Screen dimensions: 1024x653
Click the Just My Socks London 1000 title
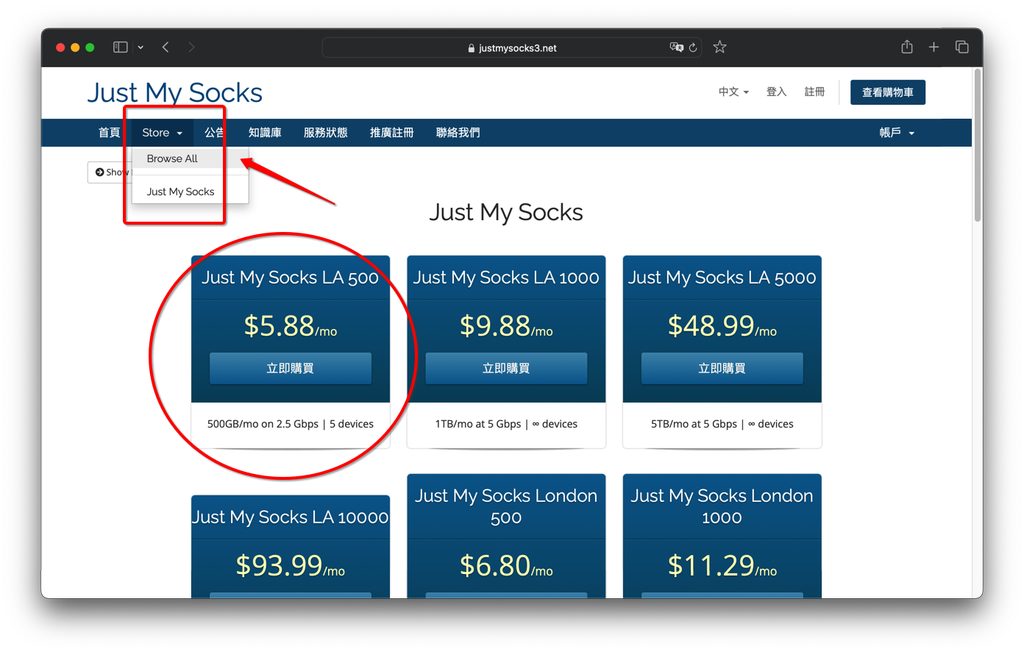[x=722, y=507]
